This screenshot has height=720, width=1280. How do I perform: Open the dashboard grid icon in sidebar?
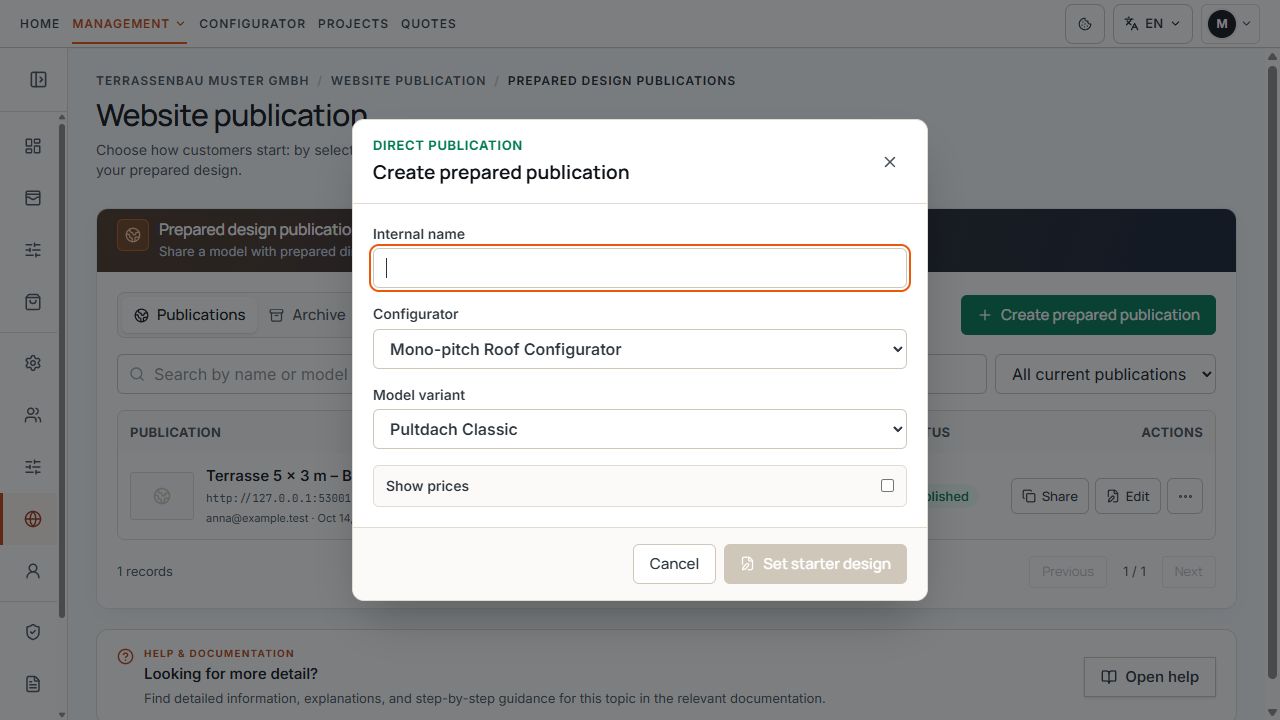[33, 146]
